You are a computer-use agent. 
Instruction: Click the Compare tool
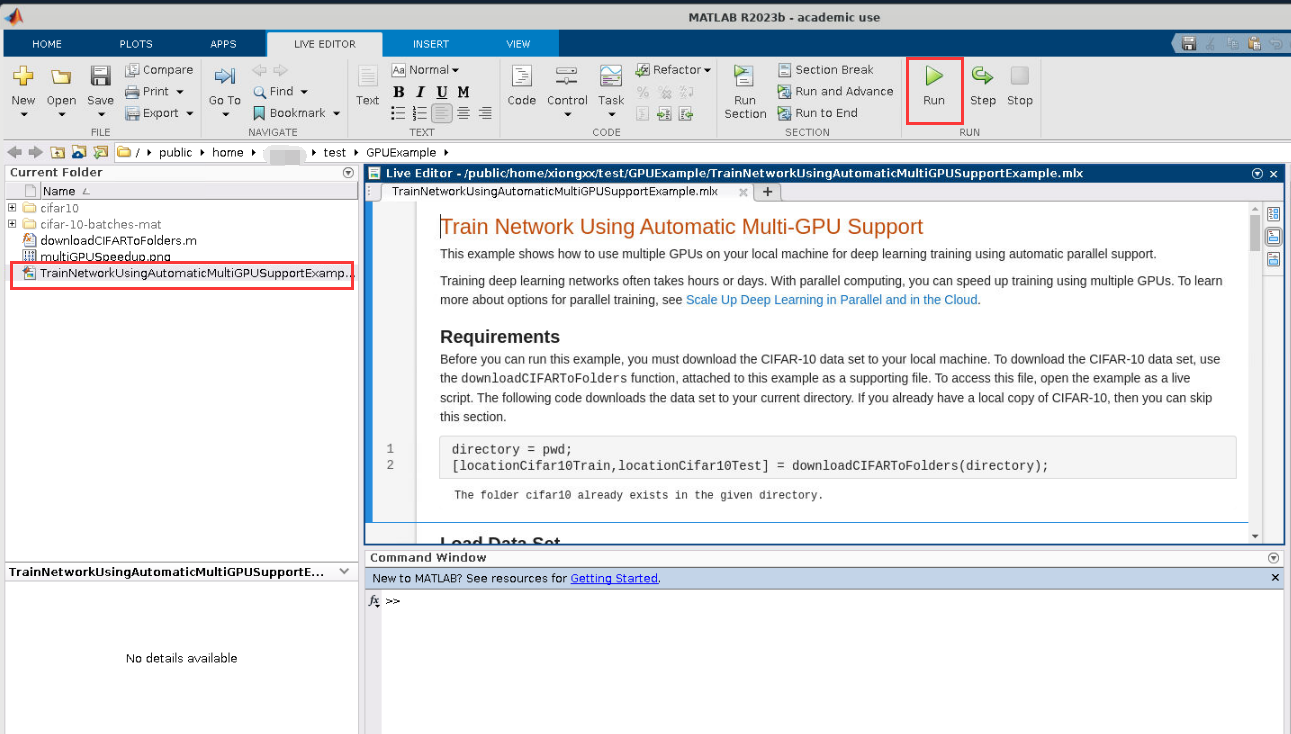[x=159, y=70]
